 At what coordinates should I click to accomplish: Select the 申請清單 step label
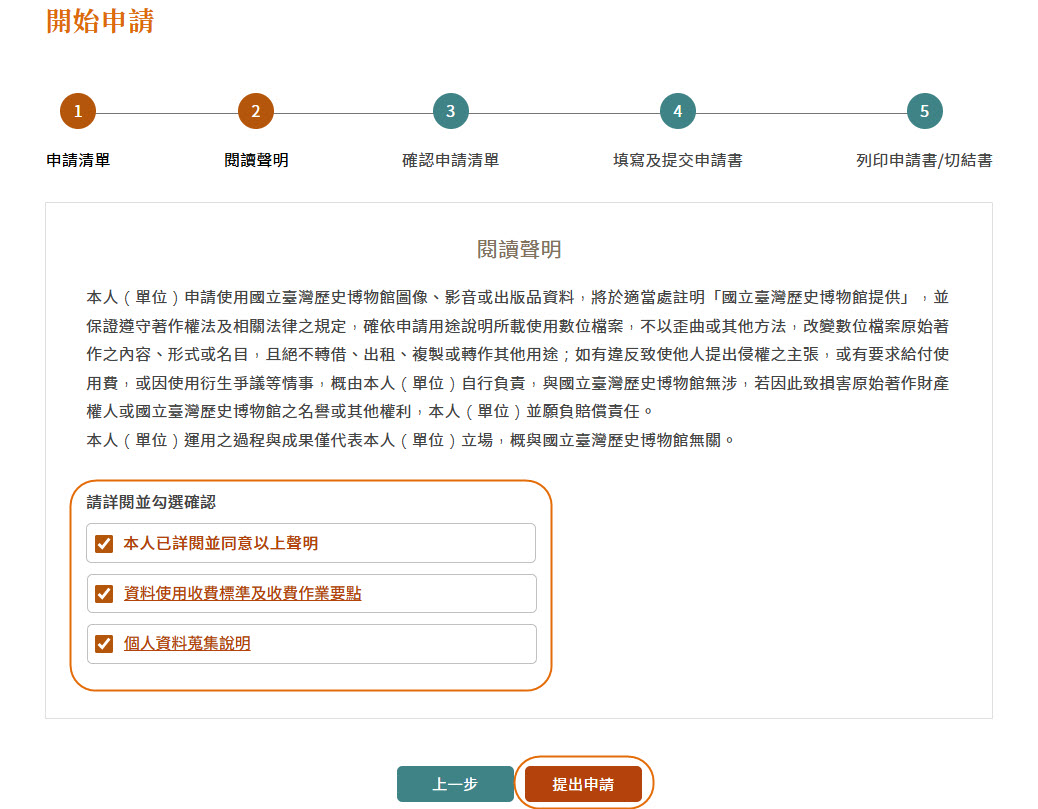[78, 160]
